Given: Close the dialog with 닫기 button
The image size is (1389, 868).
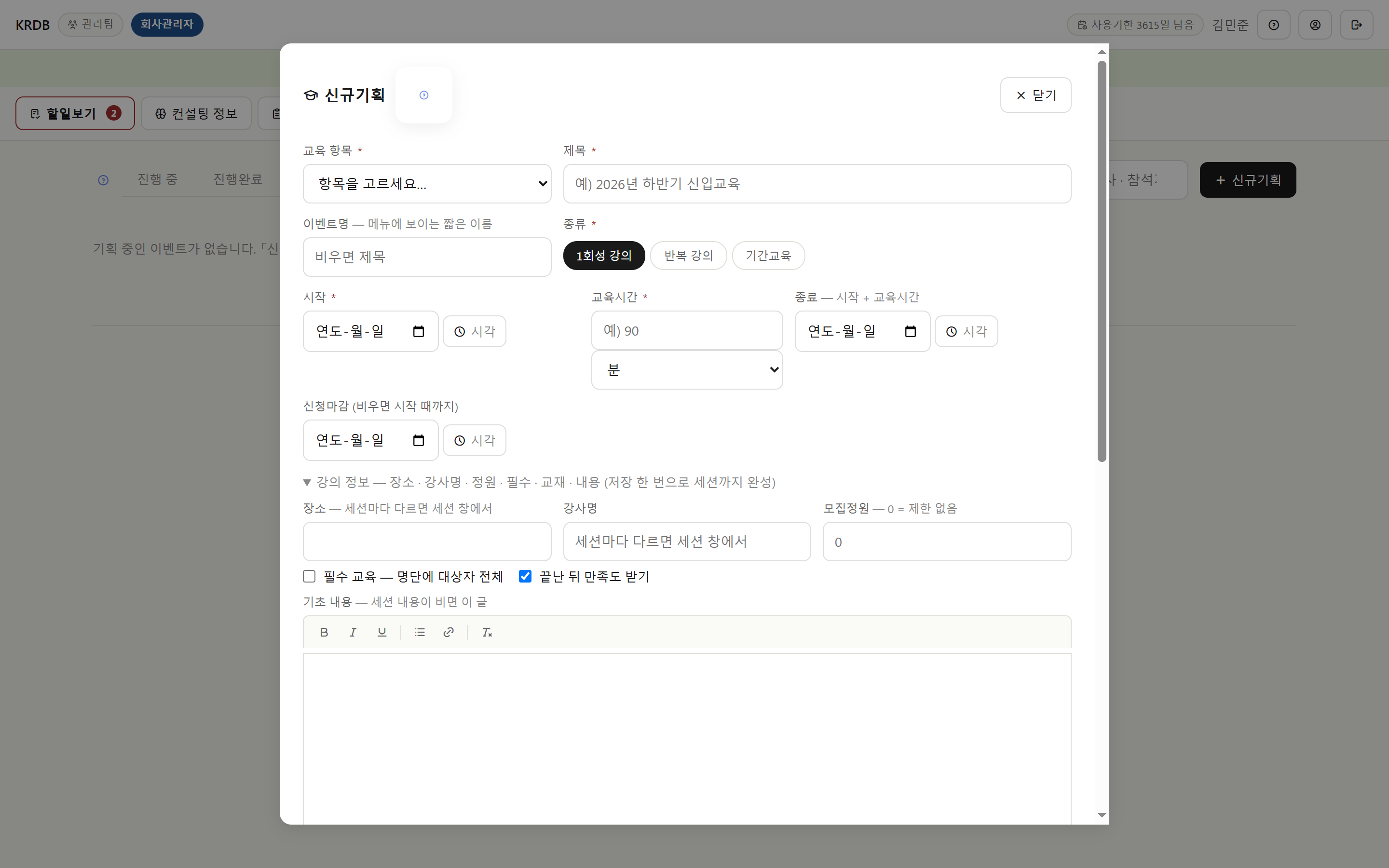Looking at the screenshot, I should point(1035,95).
